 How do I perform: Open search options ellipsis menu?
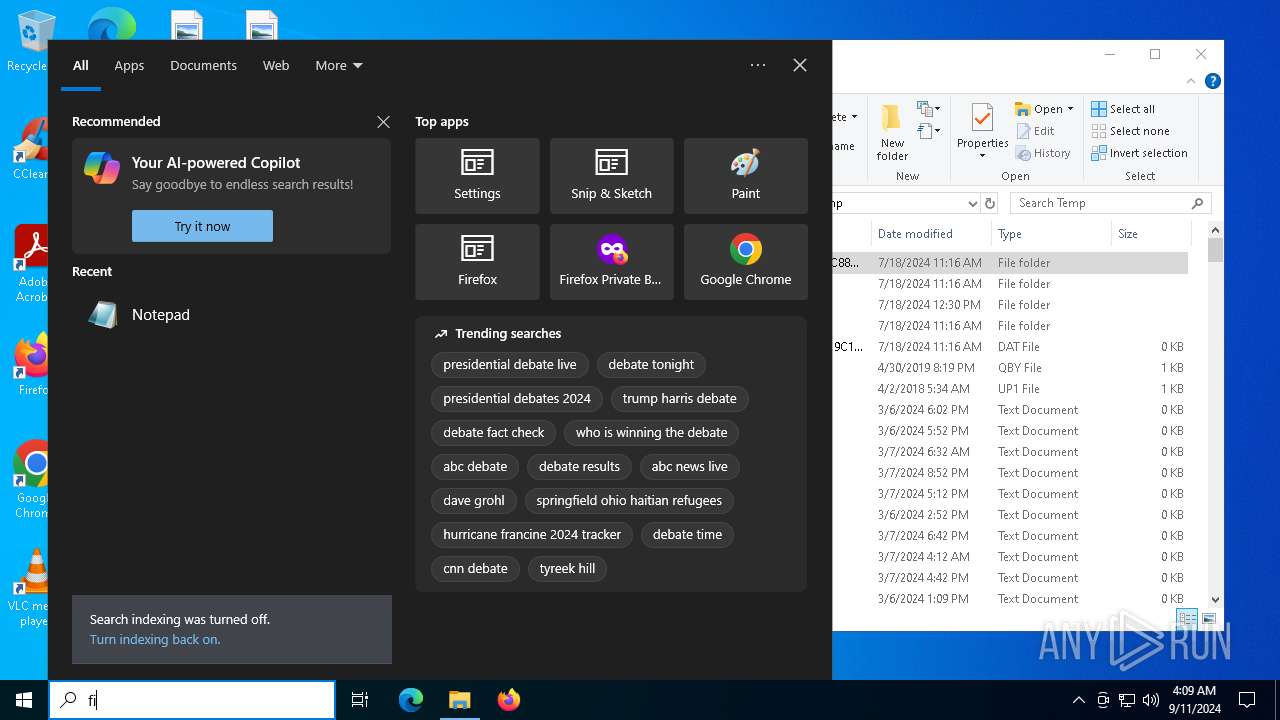[758, 65]
